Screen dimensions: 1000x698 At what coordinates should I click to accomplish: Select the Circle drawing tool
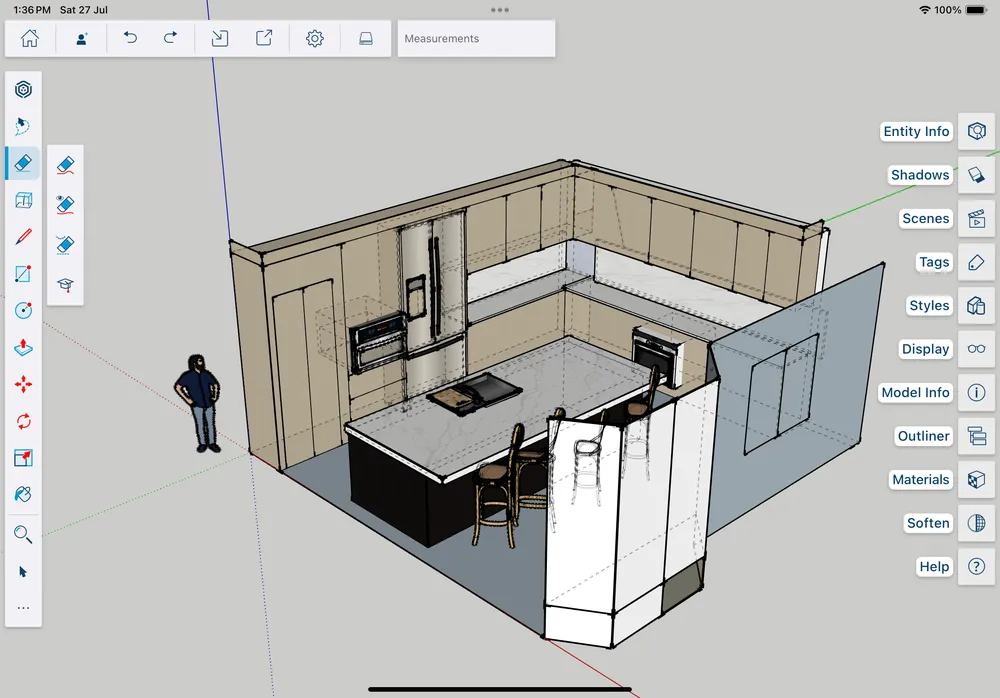click(23, 310)
